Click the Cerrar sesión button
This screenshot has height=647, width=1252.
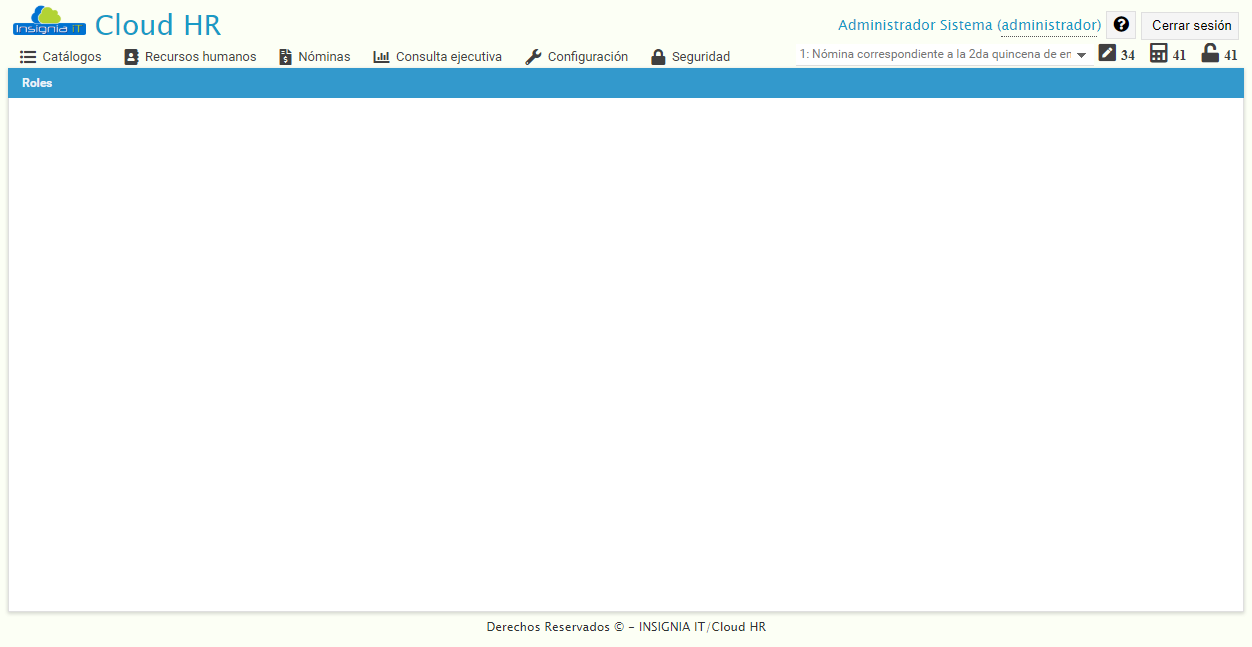coord(1189,25)
